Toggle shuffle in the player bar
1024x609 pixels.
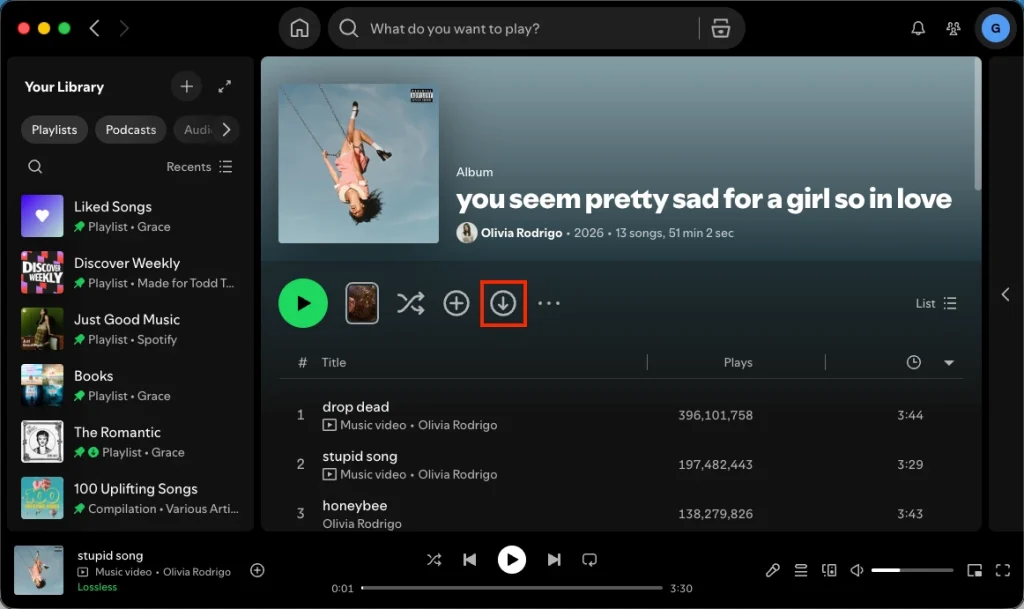tap(434, 559)
